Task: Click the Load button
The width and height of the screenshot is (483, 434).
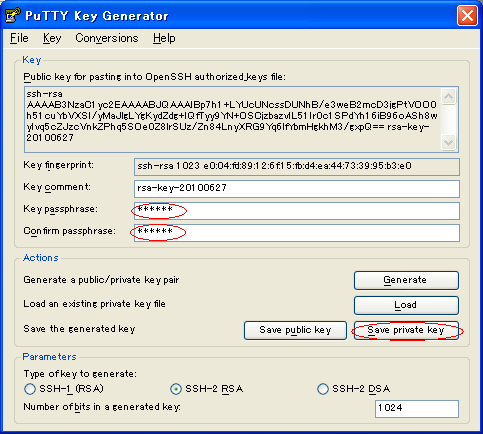Action: pos(406,305)
